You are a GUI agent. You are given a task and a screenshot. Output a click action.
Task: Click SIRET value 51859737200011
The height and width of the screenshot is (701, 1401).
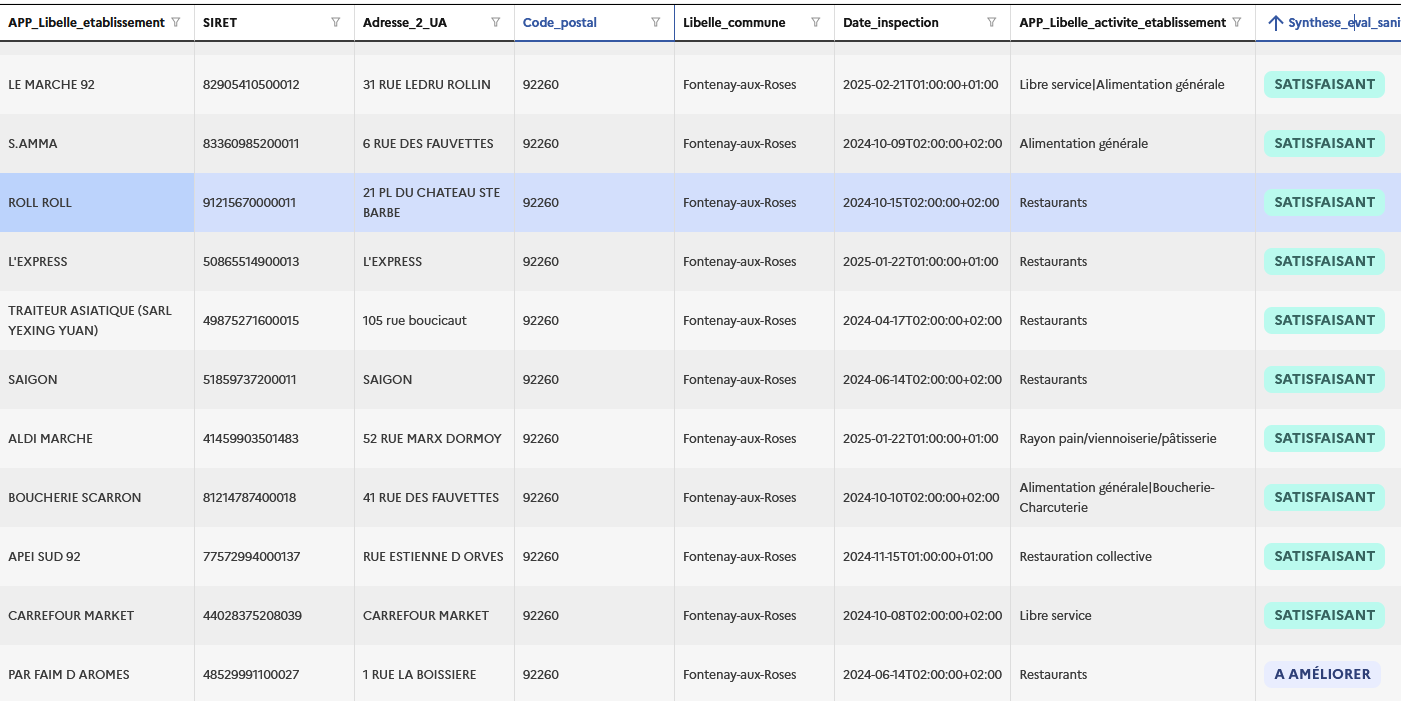pyautogui.click(x=249, y=379)
